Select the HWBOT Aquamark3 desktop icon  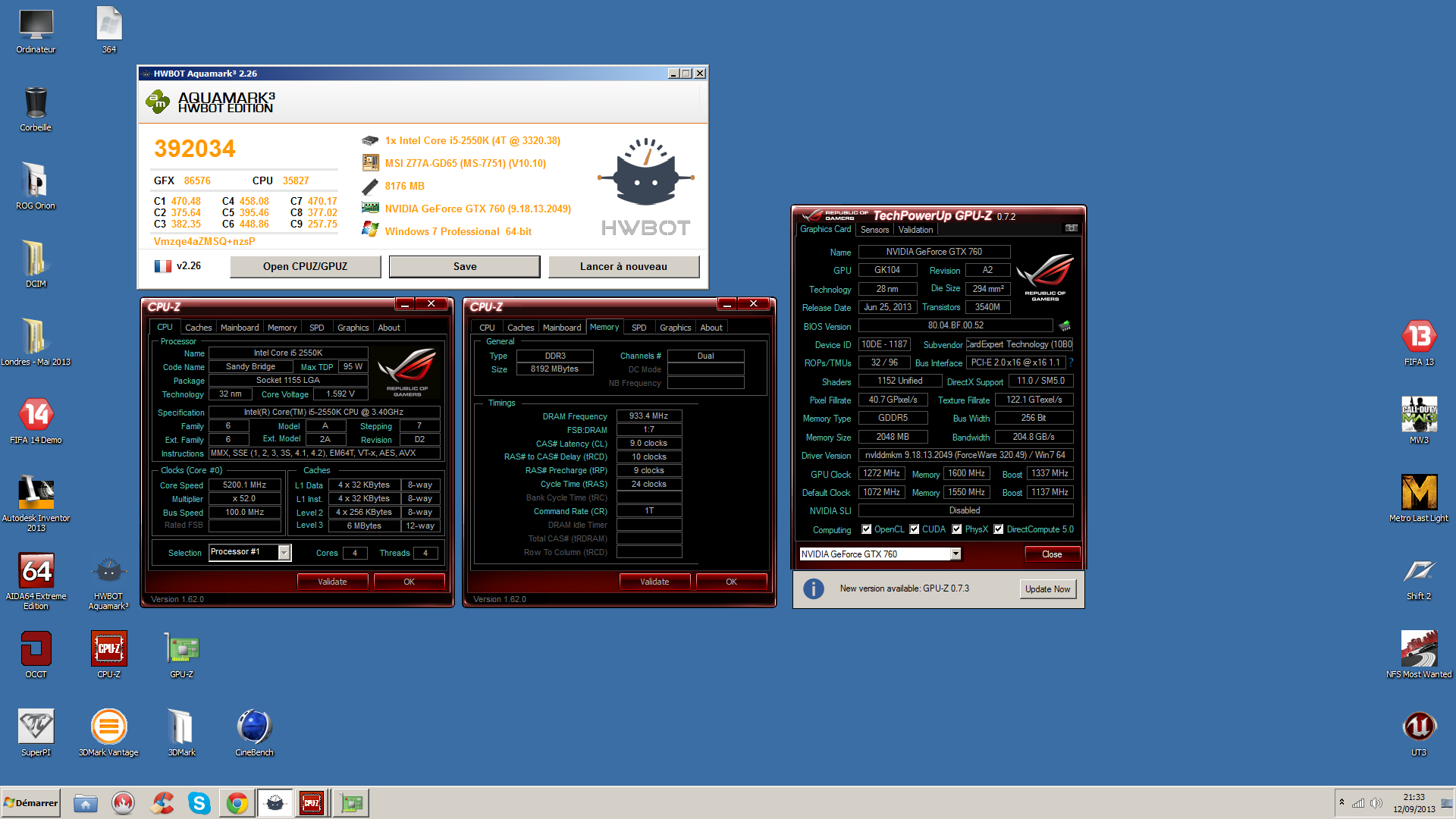click(x=108, y=582)
